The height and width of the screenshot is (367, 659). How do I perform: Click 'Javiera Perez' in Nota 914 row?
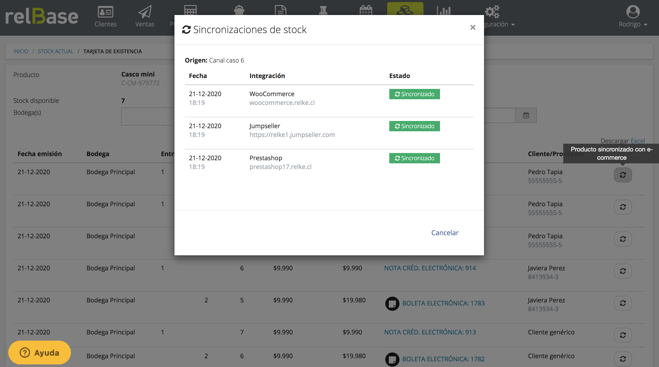pyautogui.click(x=546, y=268)
